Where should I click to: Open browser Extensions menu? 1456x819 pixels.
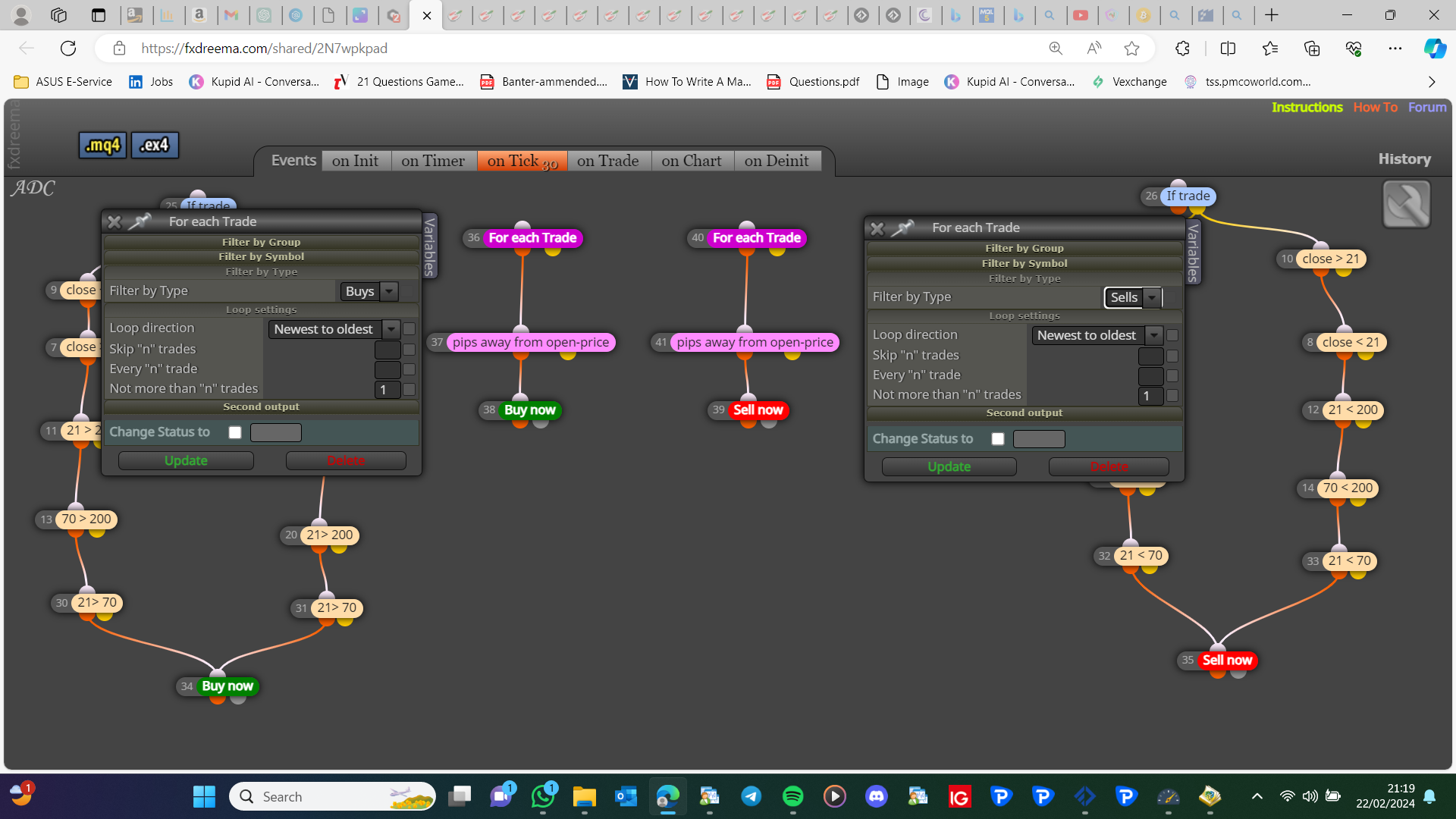coord(1182,49)
